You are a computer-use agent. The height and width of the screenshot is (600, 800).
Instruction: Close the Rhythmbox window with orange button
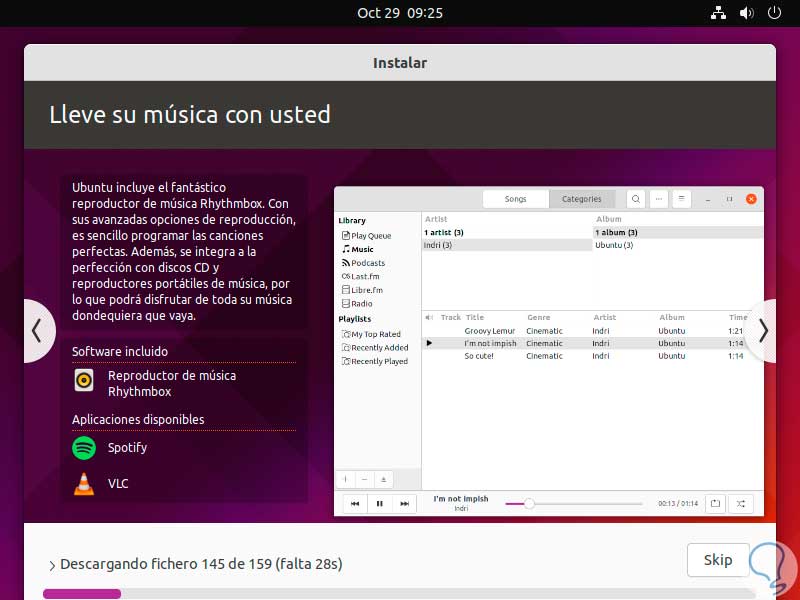click(x=751, y=199)
